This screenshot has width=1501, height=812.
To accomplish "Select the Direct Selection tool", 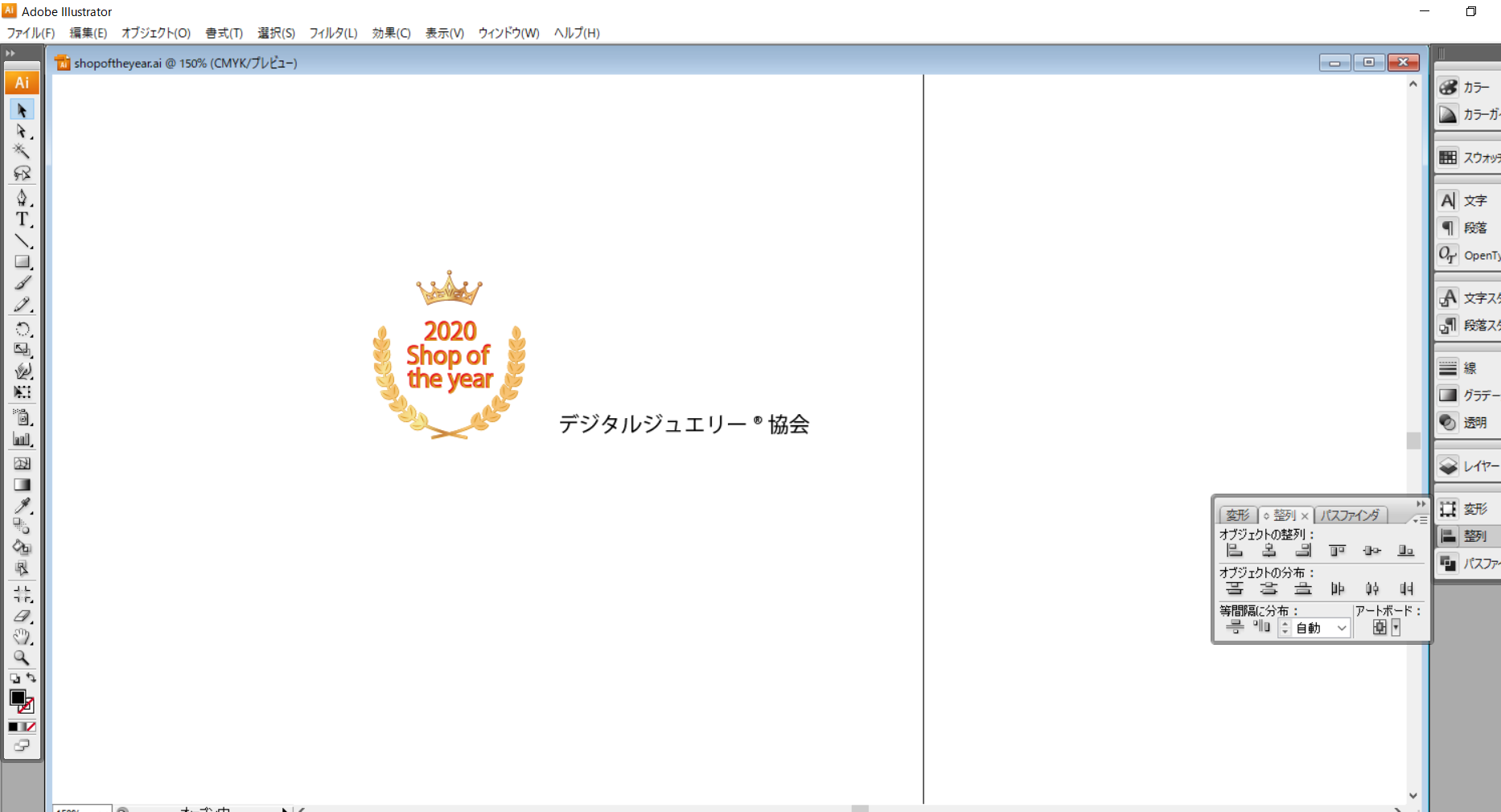I will tap(22, 131).
